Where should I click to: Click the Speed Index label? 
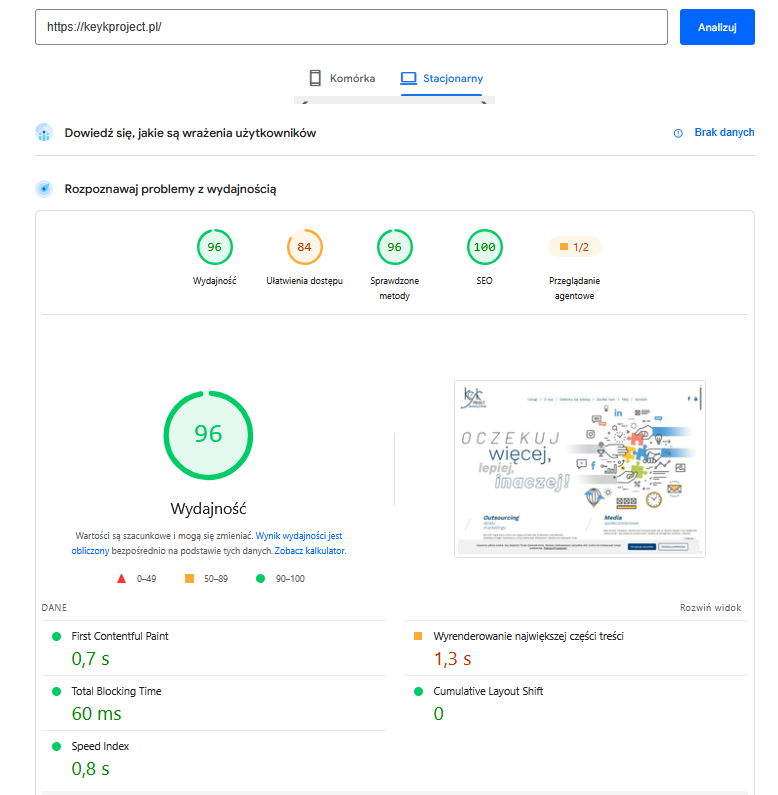100,746
